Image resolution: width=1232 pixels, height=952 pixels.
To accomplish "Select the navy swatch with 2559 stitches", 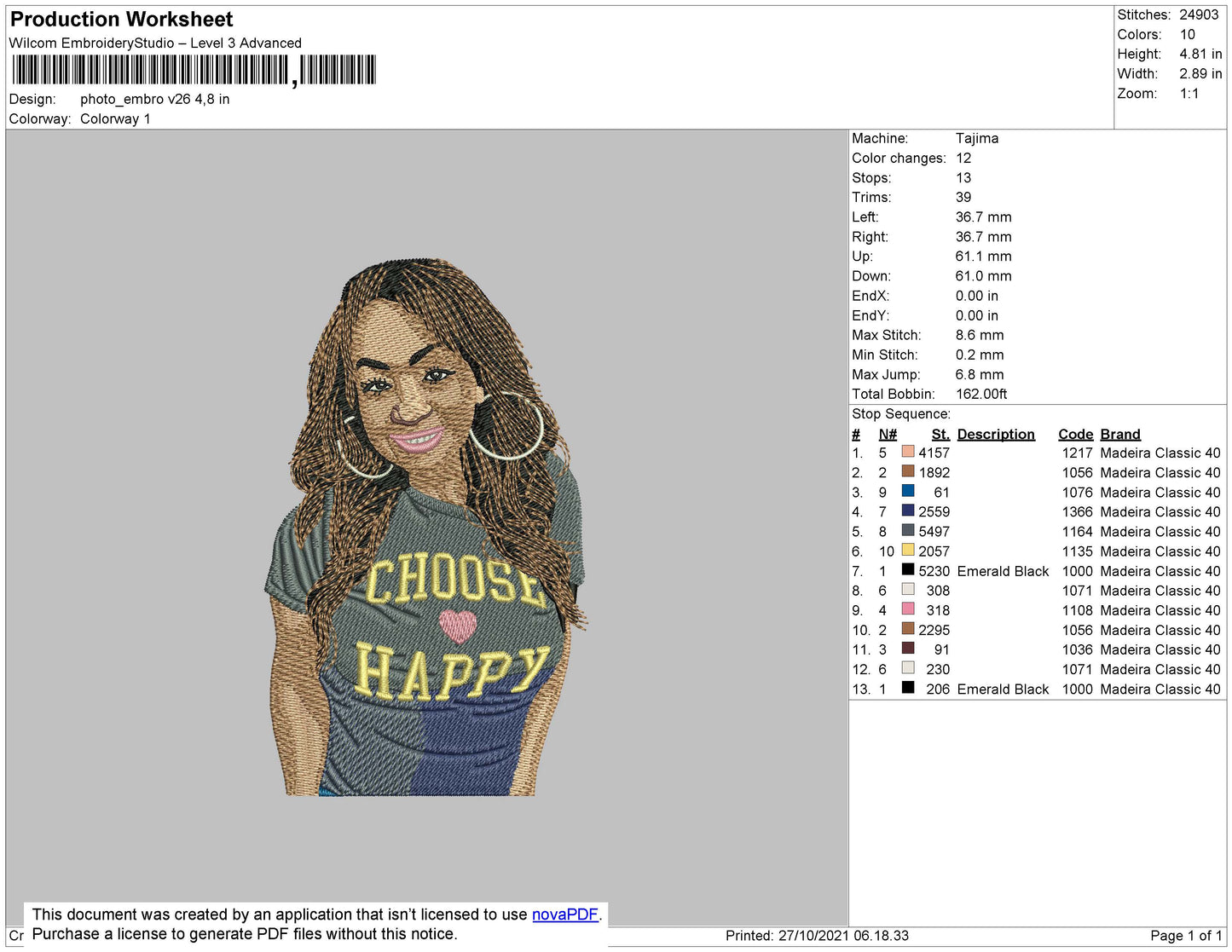I will 908,511.
